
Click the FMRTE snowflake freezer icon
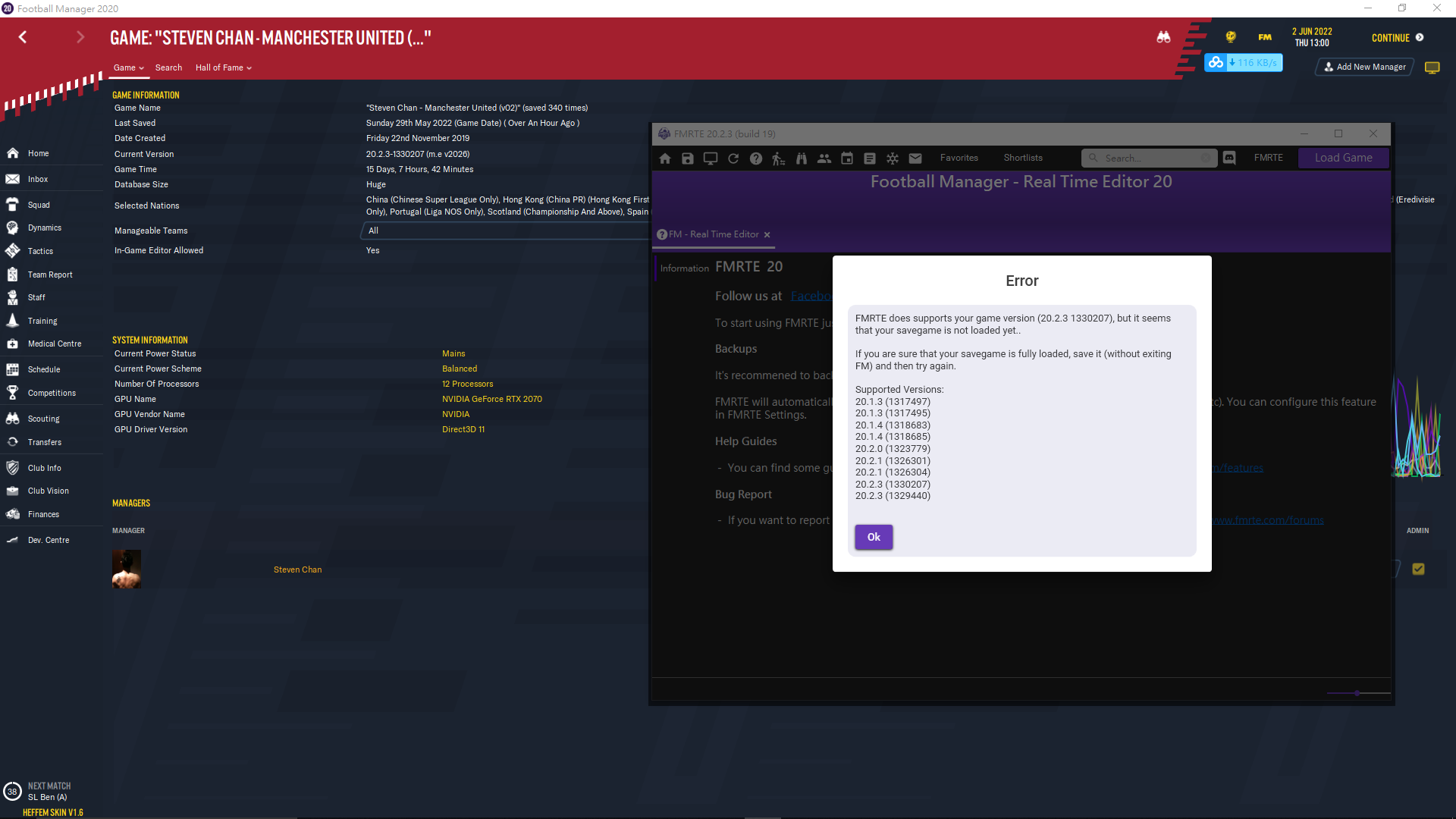pyautogui.click(x=893, y=158)
